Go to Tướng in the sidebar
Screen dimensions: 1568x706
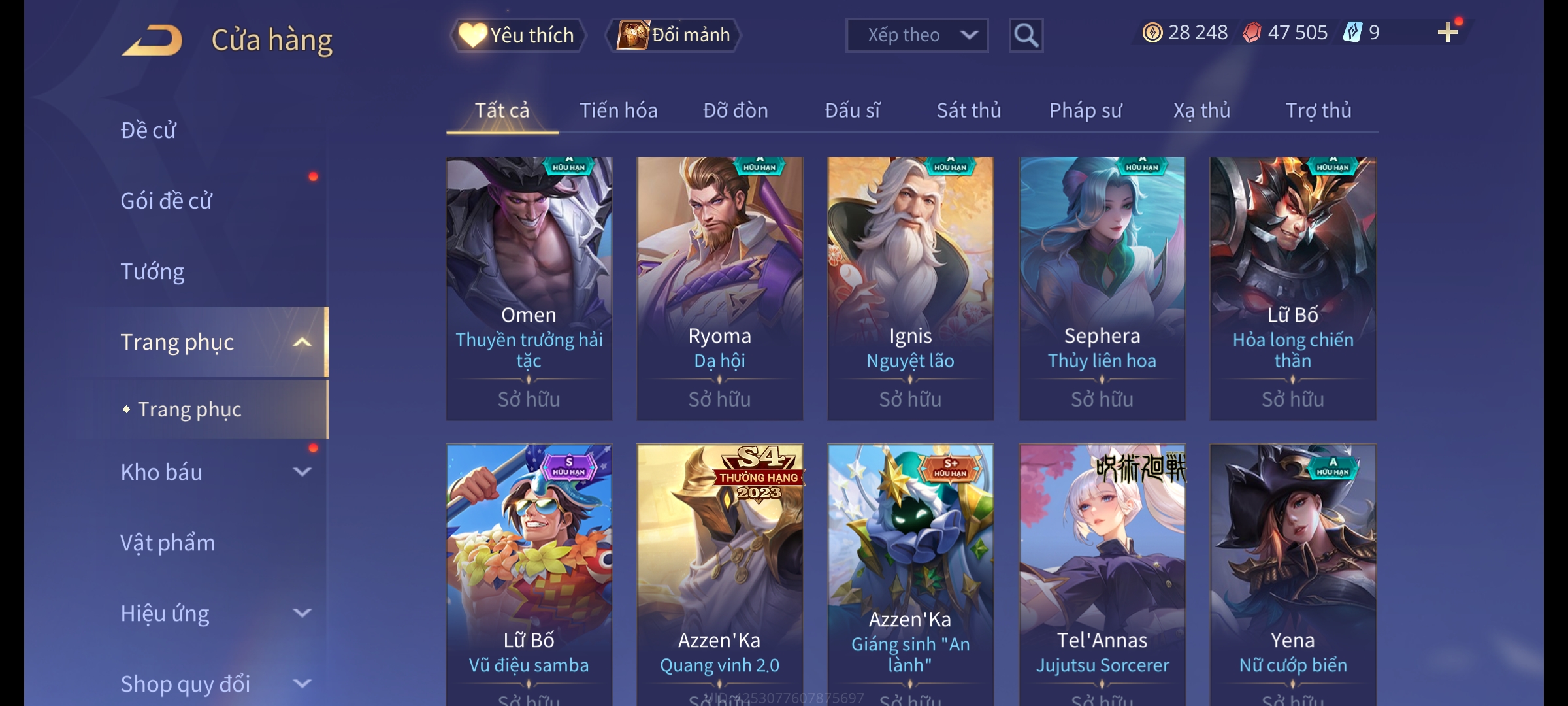(152, 271)
